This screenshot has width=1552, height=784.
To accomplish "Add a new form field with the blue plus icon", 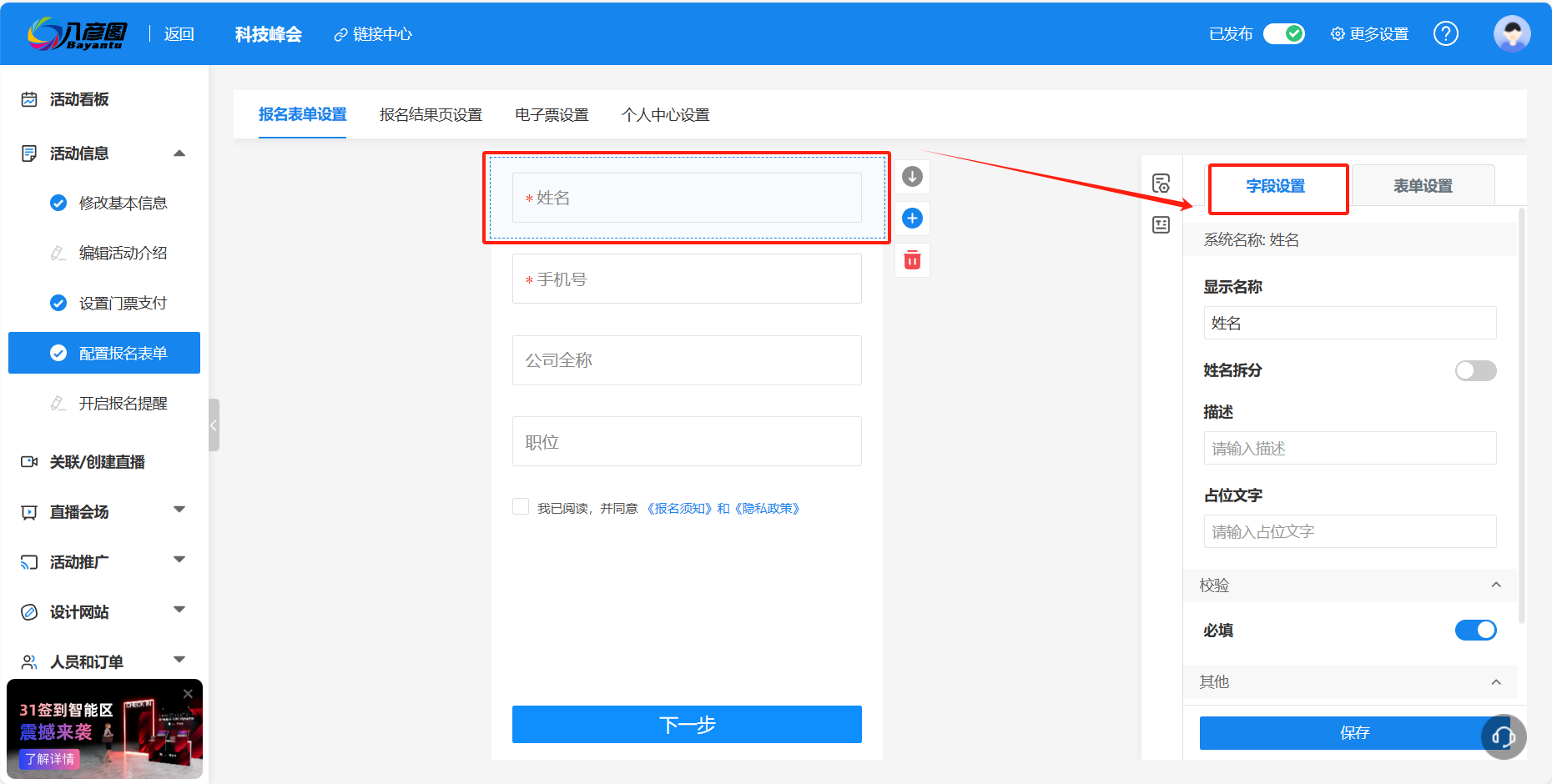I will point(912,218).
